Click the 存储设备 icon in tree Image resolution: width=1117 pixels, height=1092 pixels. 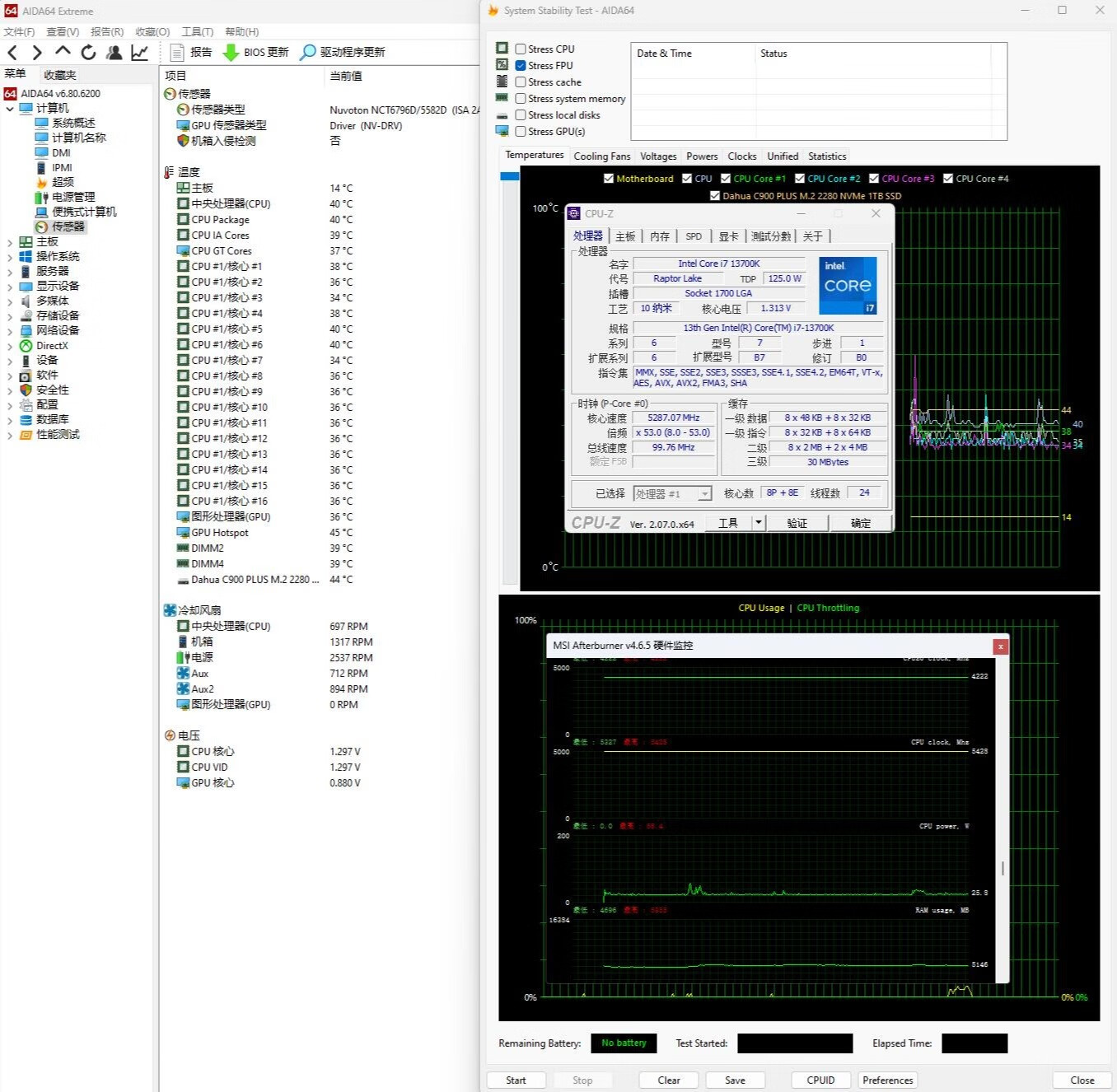coord(26,315)
